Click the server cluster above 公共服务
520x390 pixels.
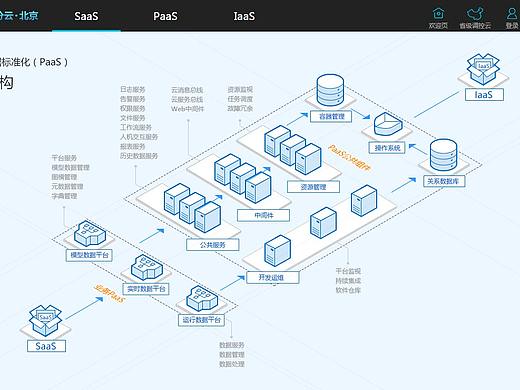coord(192,208)
